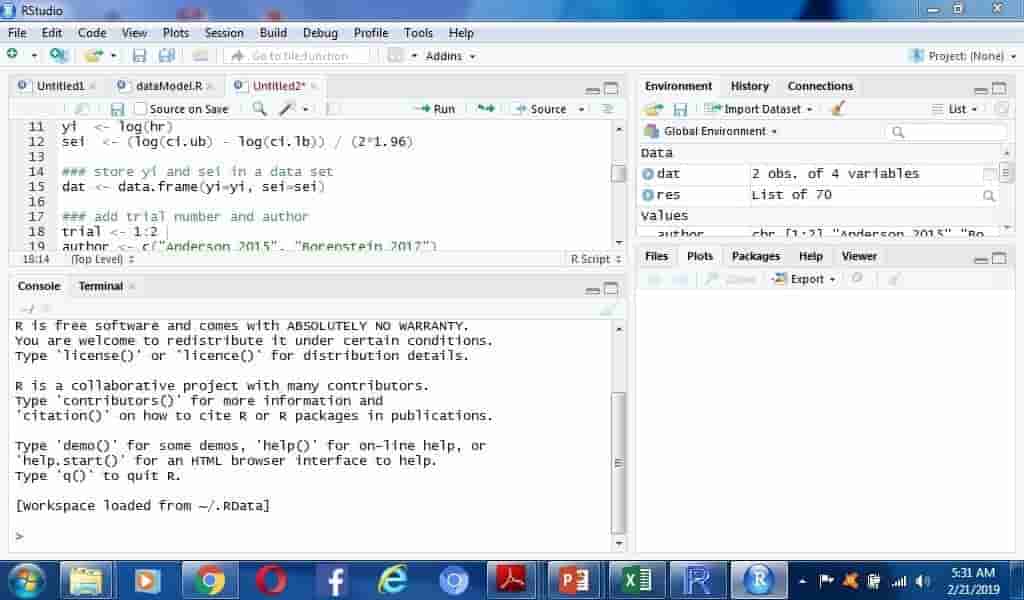1024x600 pixels.
Task: Click the create project icon in main toolbar
Action: [x=59, y=56]
